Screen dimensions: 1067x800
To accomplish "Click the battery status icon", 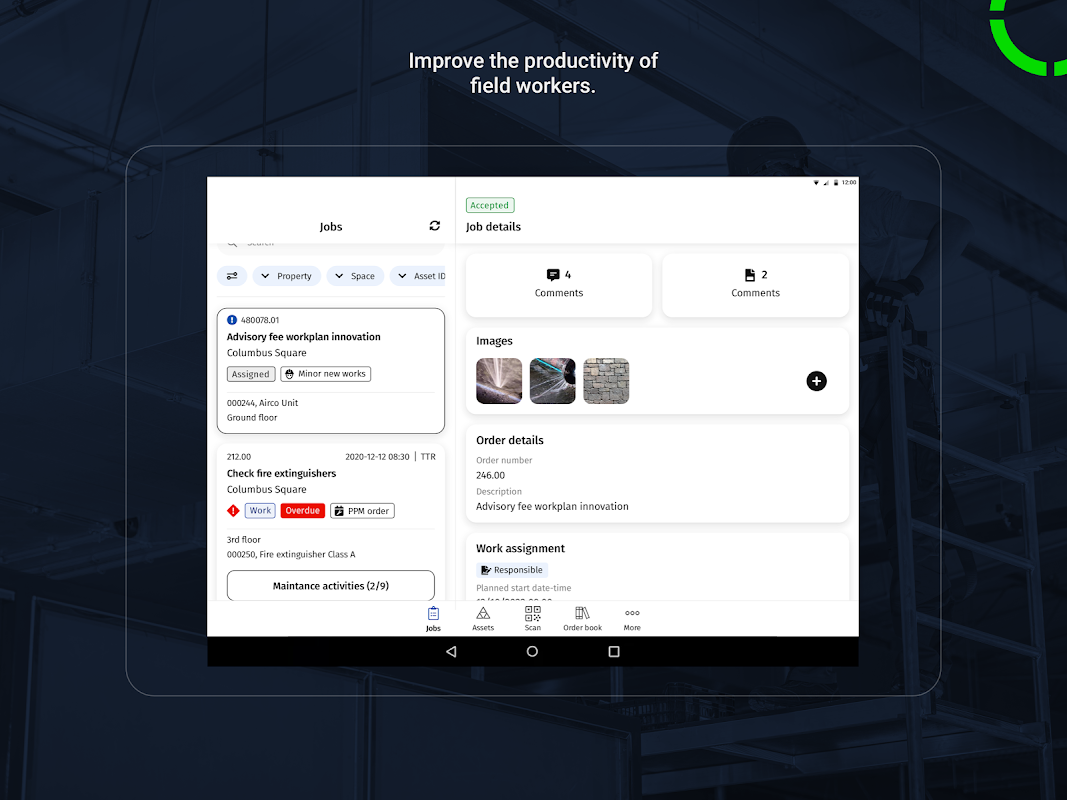I will tap(836, 182).
